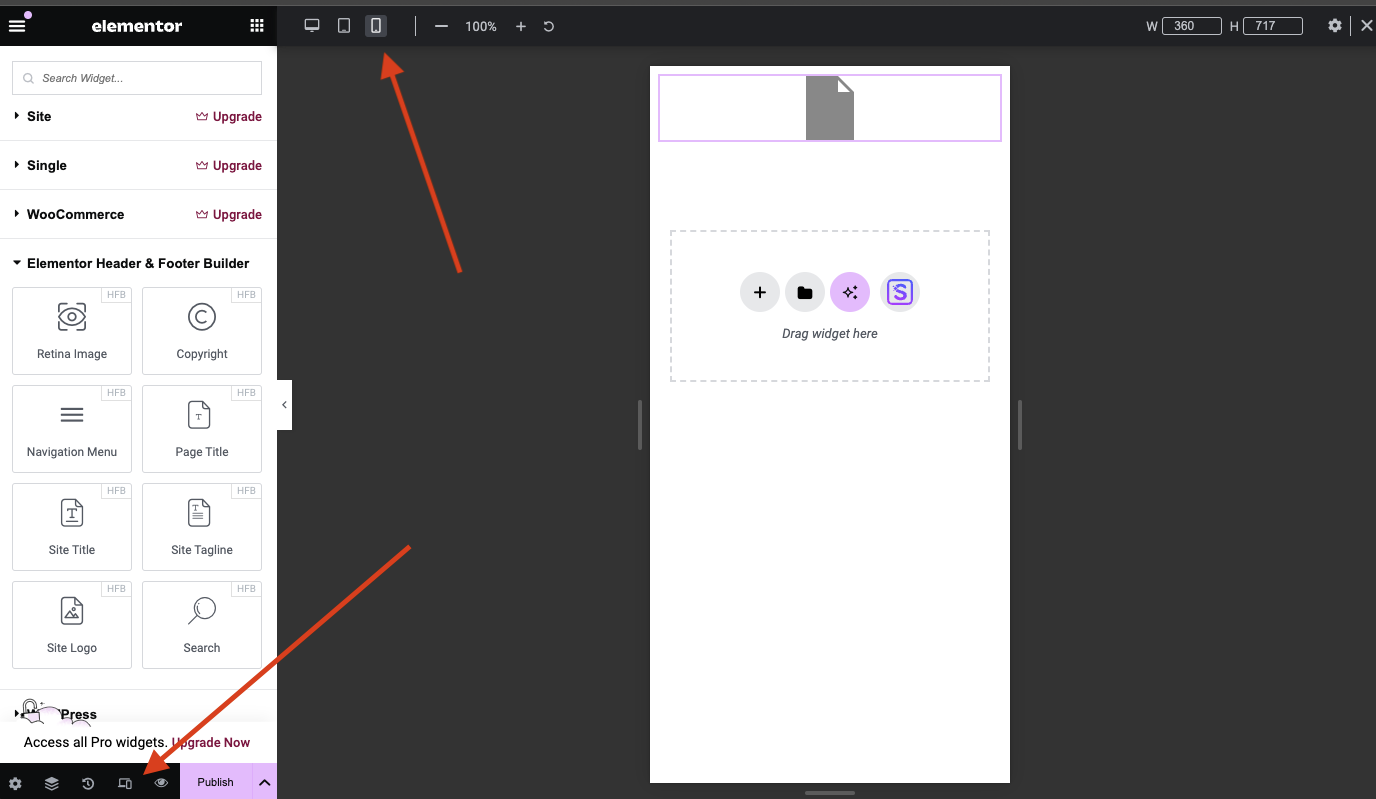Select the Navigation Menu widget
Viewport: 1376px width, 799px height.
72,428
